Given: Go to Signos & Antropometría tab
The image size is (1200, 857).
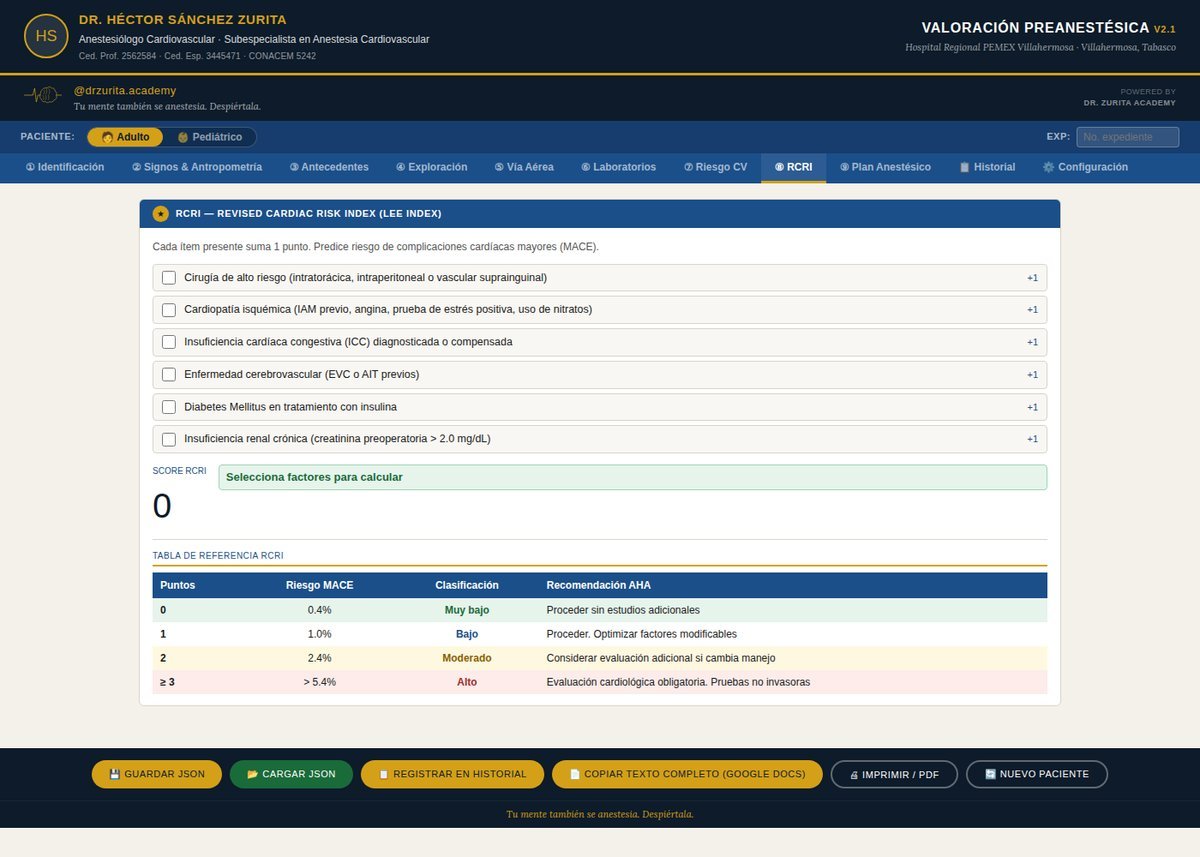Looking at the screenshot, I should pyautogui.click(x=197, y=167).
